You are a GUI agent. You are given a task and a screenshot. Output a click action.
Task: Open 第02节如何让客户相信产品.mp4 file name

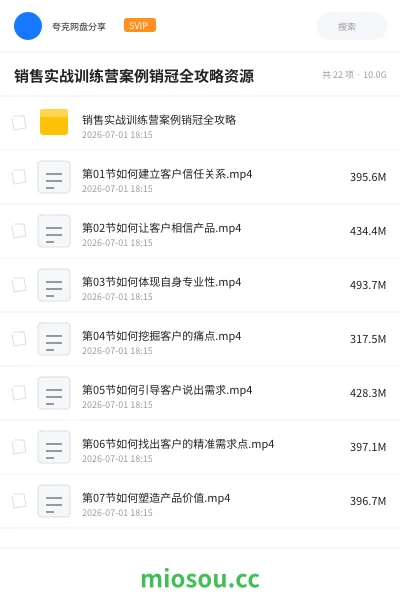[162, 228]
